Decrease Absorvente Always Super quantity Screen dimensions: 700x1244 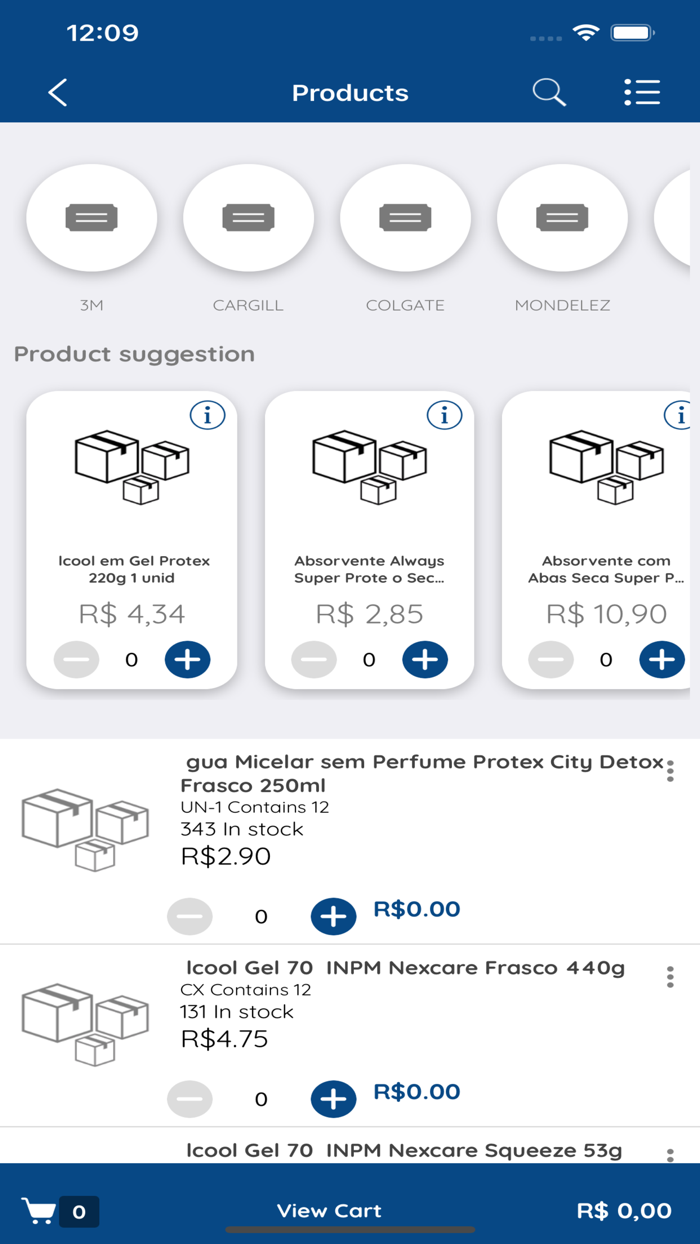pyautogui.click(x=314, y=660)
